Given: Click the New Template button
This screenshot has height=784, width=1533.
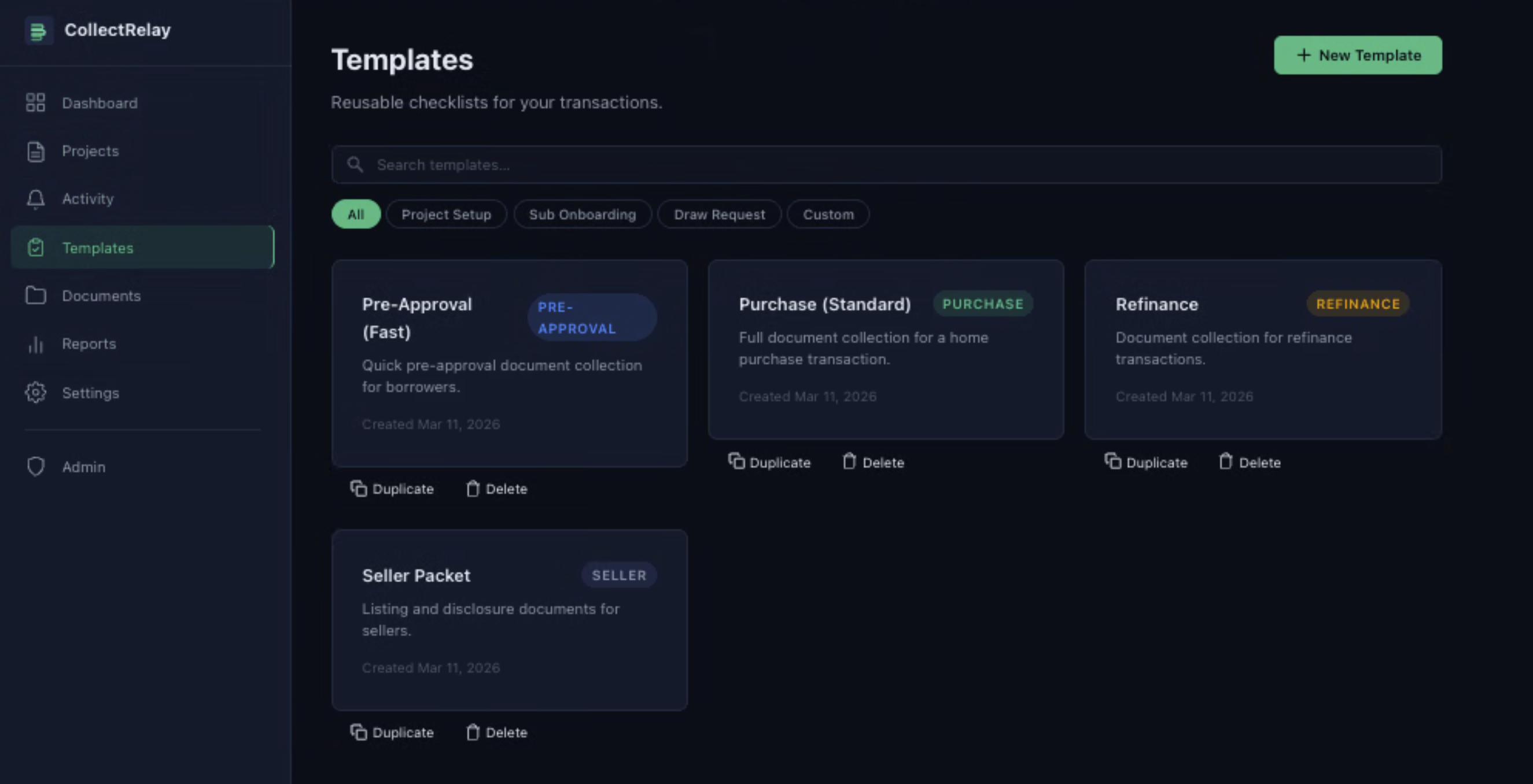Looking at the screenshot, I should 1358,55.
